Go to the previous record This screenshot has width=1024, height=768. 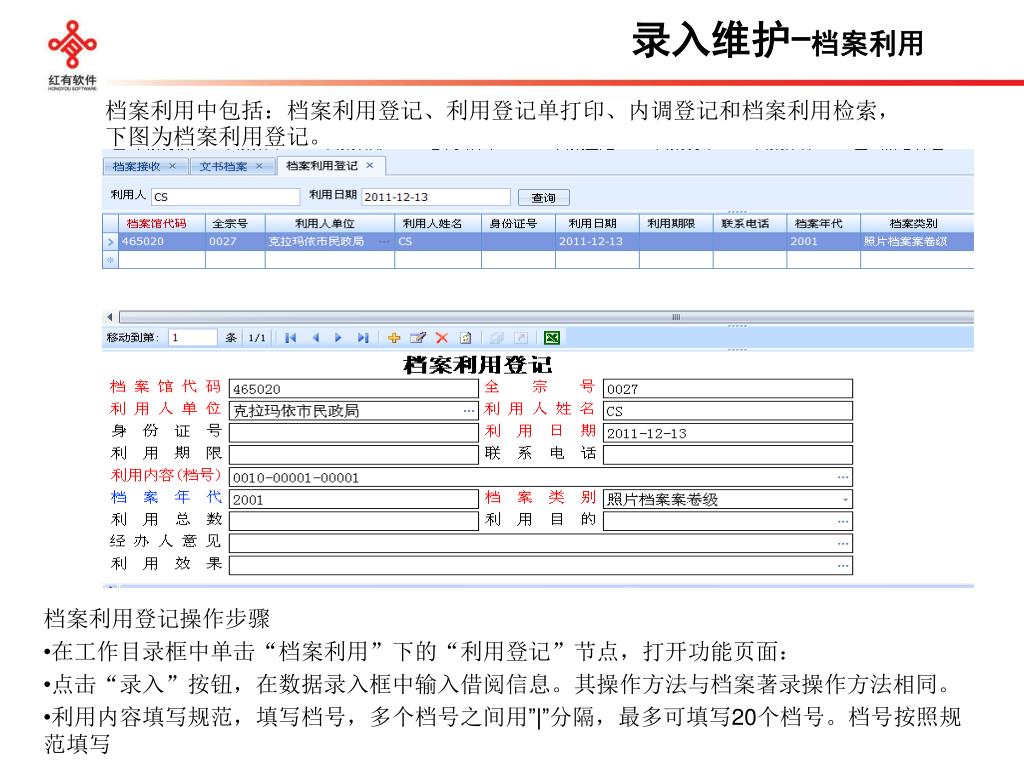click(315, 338)
